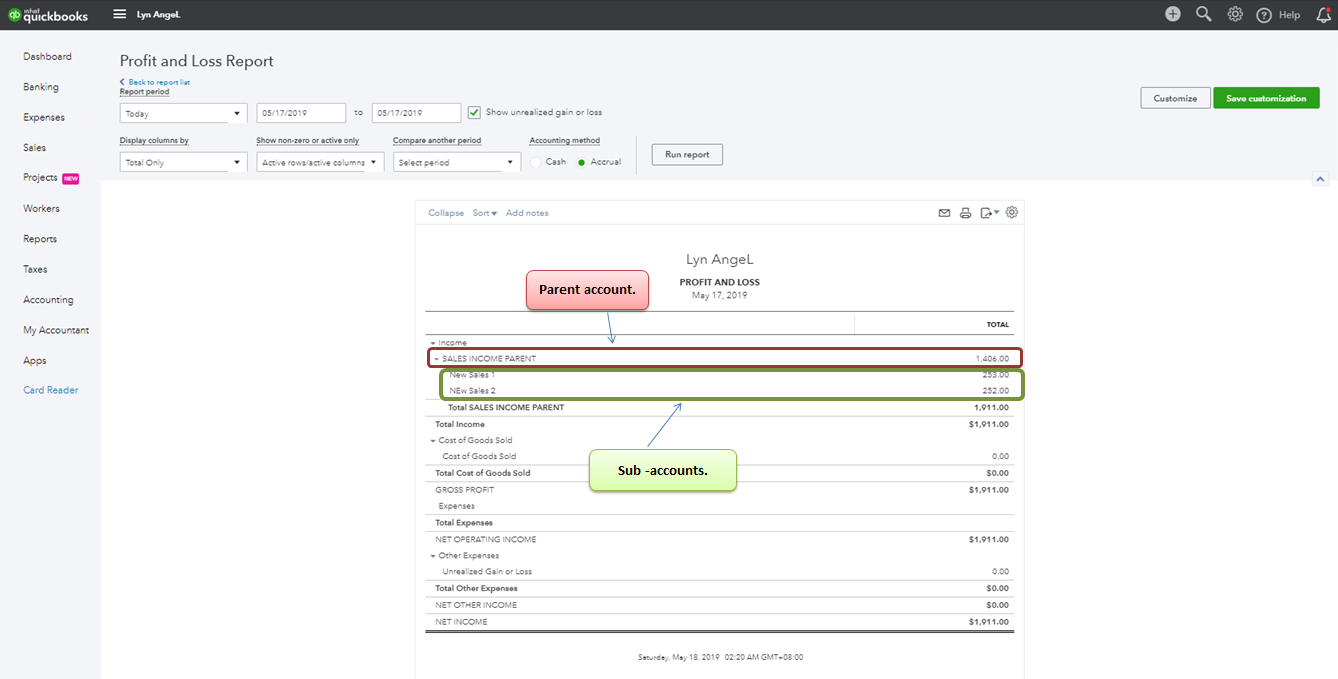Click the Run report button
Viewport: 1338px width, 679px height.
point(687,155)
